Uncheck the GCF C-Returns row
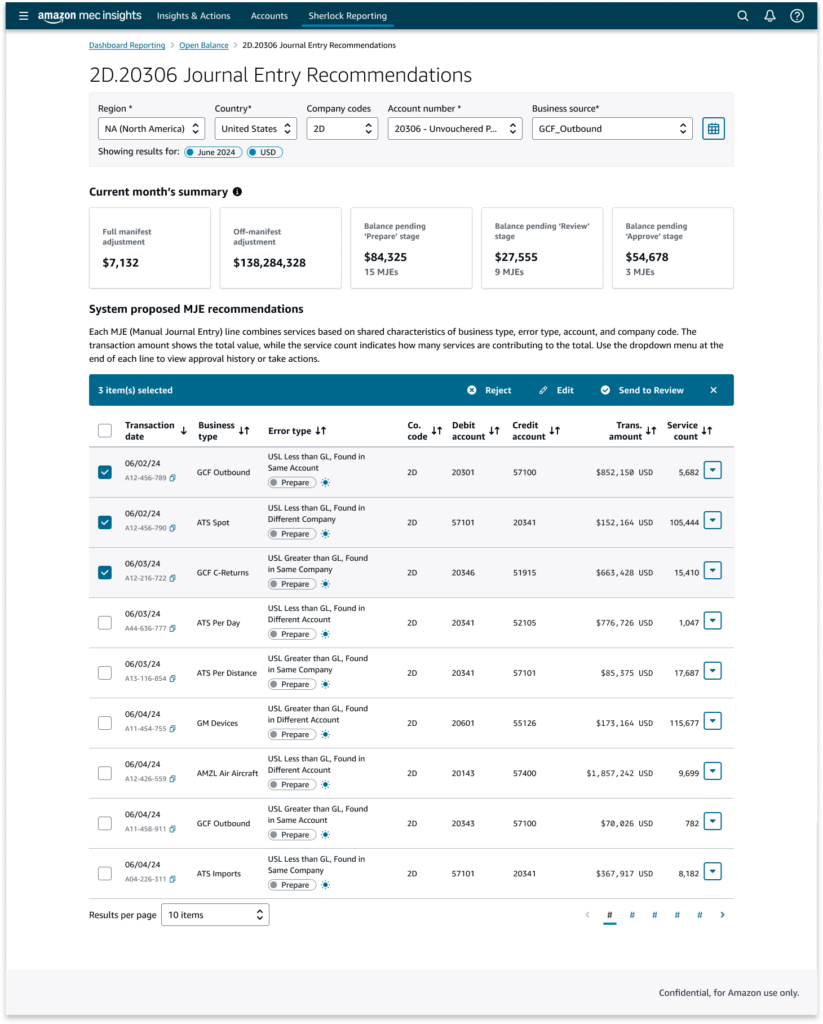 tap(105, 573)
